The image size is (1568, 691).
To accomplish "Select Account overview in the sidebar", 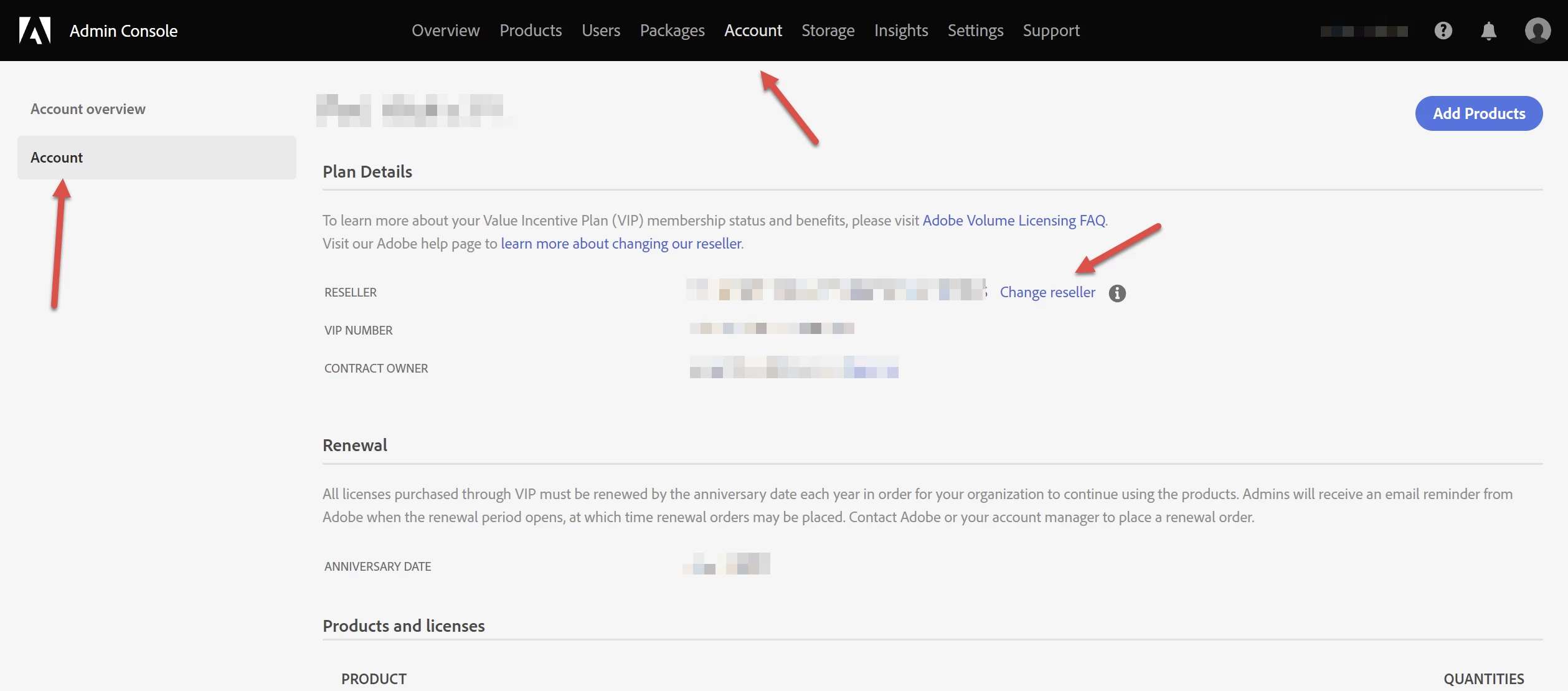I will pyautogui.click(x=88, y=109).
